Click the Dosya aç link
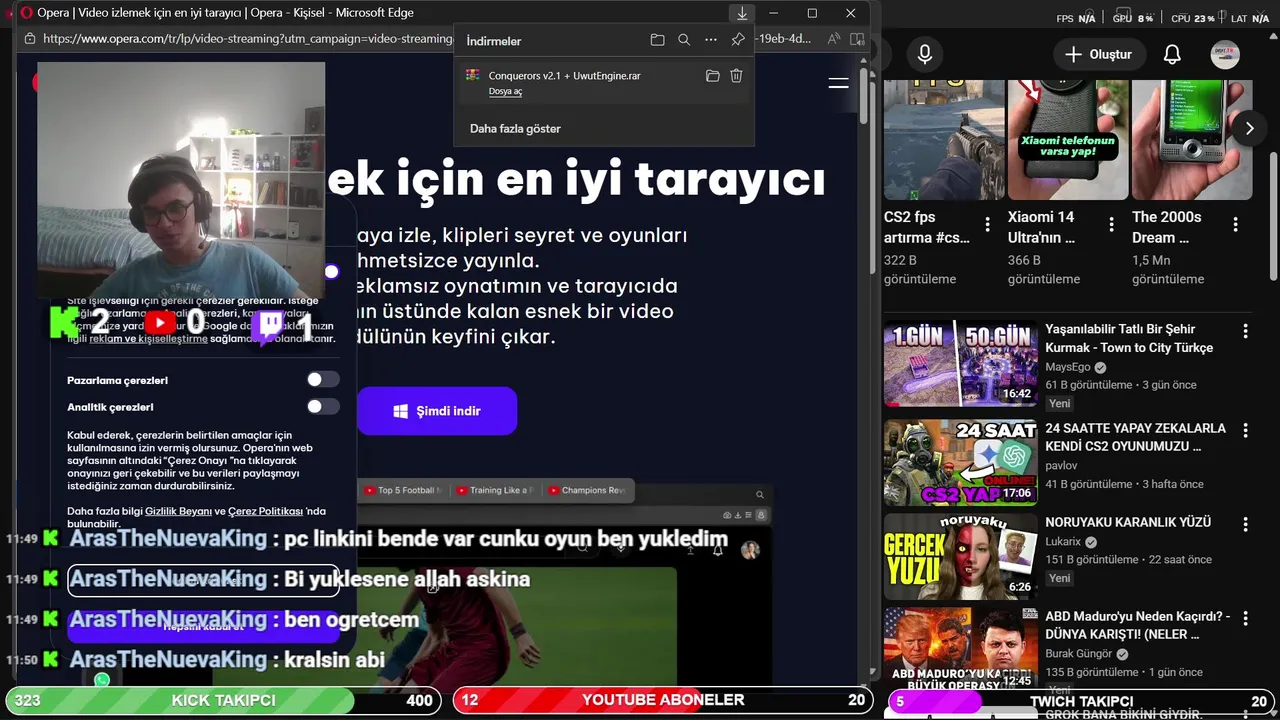The height and width of the screenshot is (720, 1280). point(505,91)
